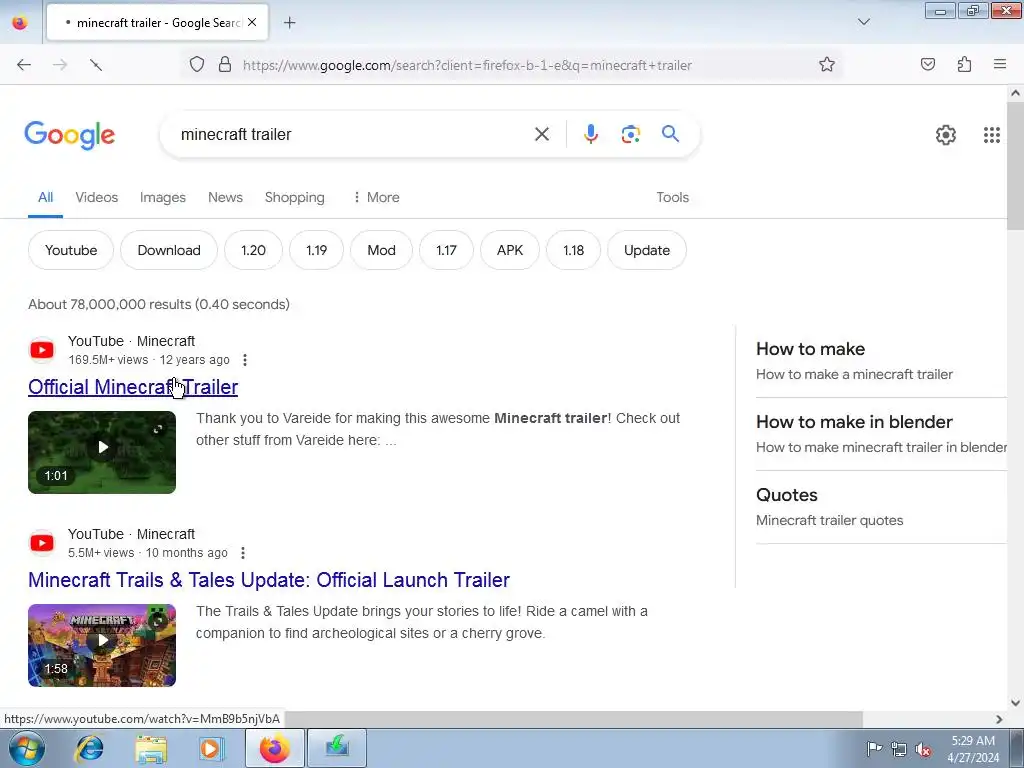This screenshot has width=1024, height=768.
Task: Switch to the News tab
Action: (x=225, y=197)
